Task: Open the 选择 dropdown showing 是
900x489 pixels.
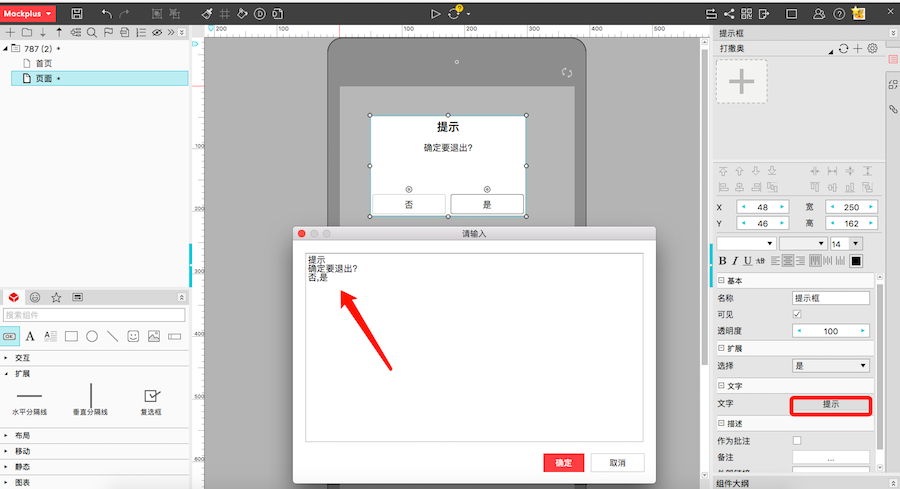Action: tap(831, 366)
